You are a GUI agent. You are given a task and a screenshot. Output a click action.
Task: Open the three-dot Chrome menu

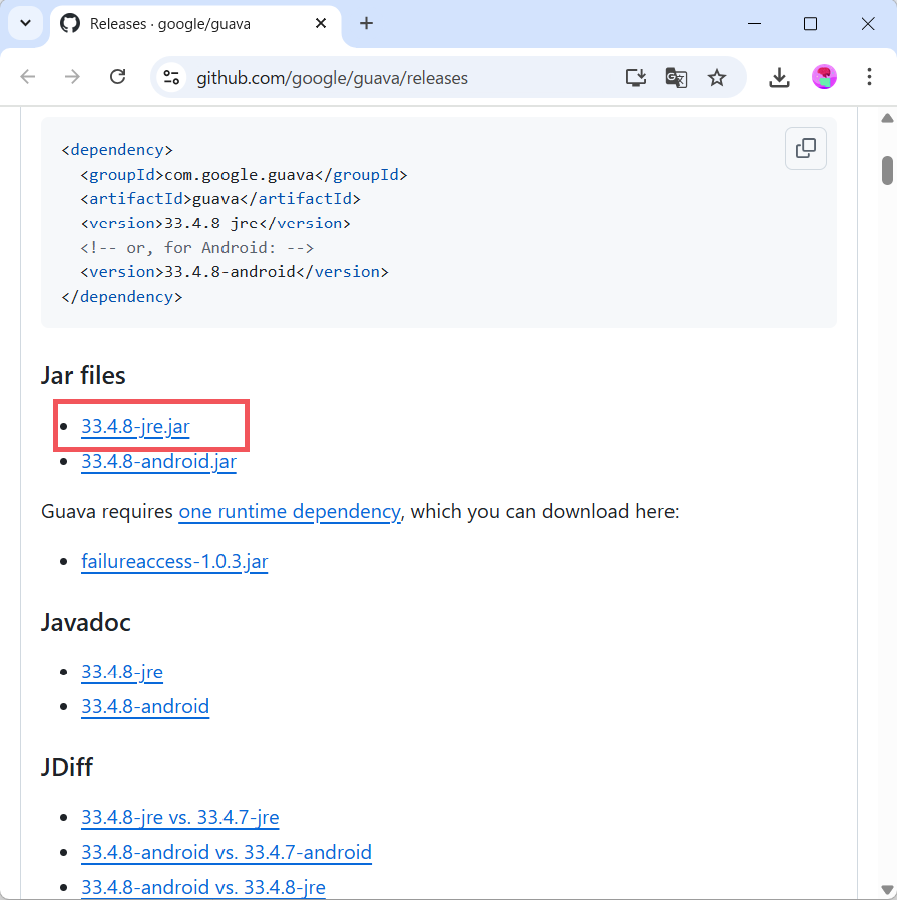click(x=869, y=77)
